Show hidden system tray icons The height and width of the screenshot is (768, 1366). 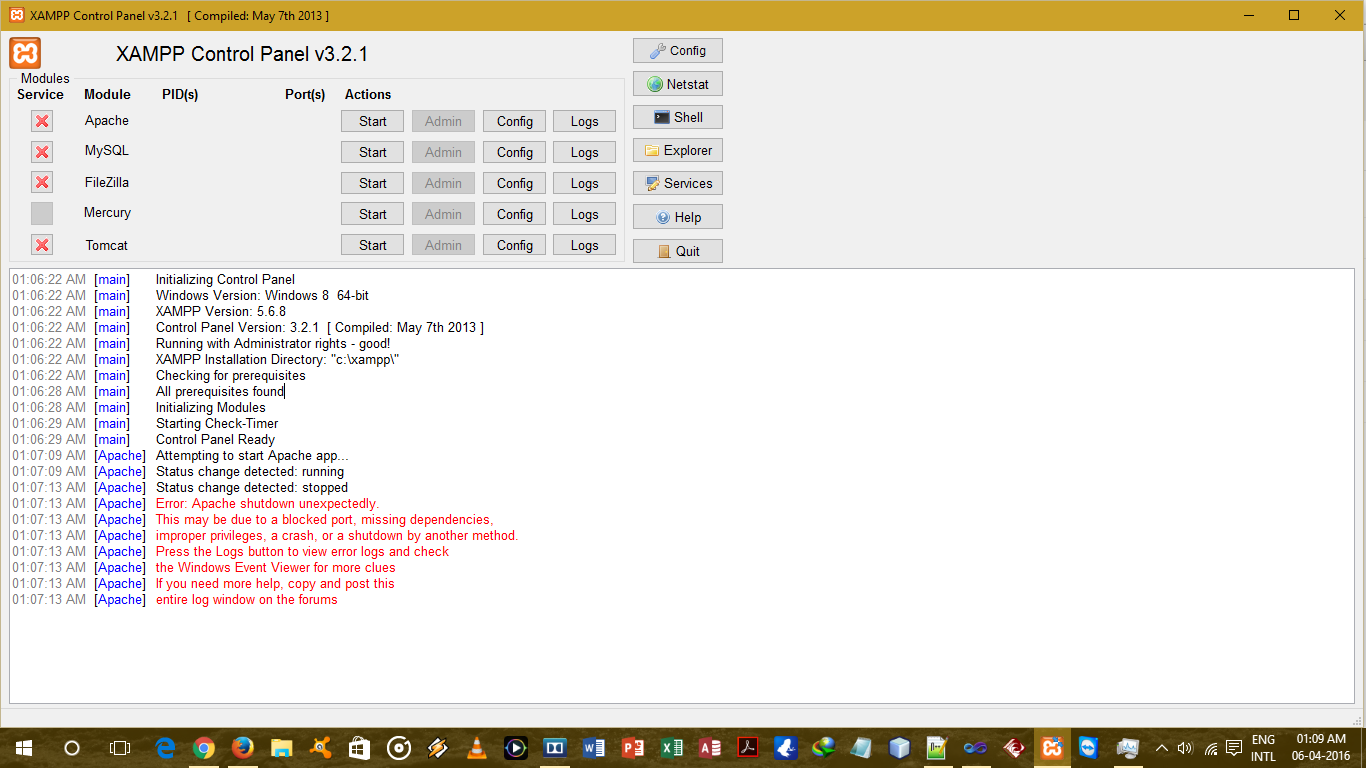click(1161, 748)
